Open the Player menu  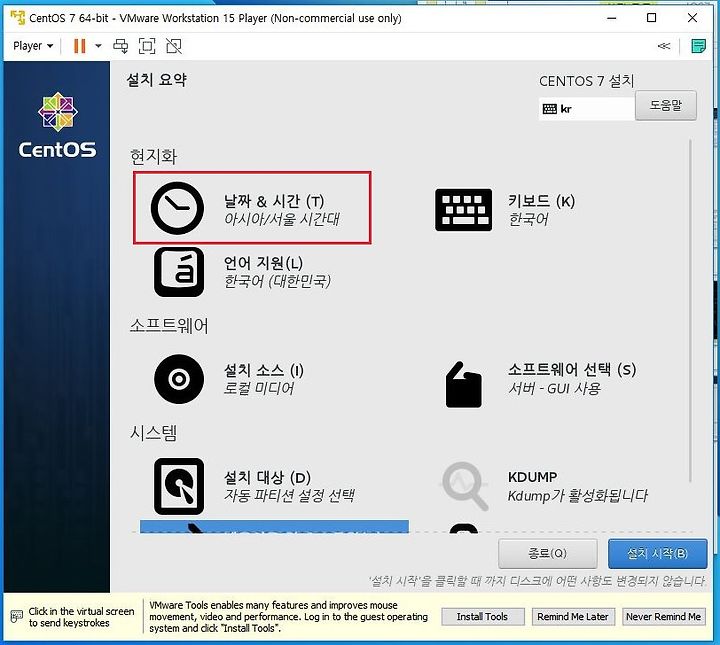(33, 46)
